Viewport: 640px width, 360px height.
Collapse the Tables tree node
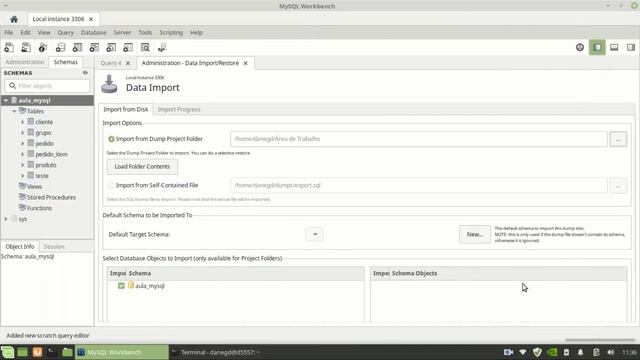[14, 111]
